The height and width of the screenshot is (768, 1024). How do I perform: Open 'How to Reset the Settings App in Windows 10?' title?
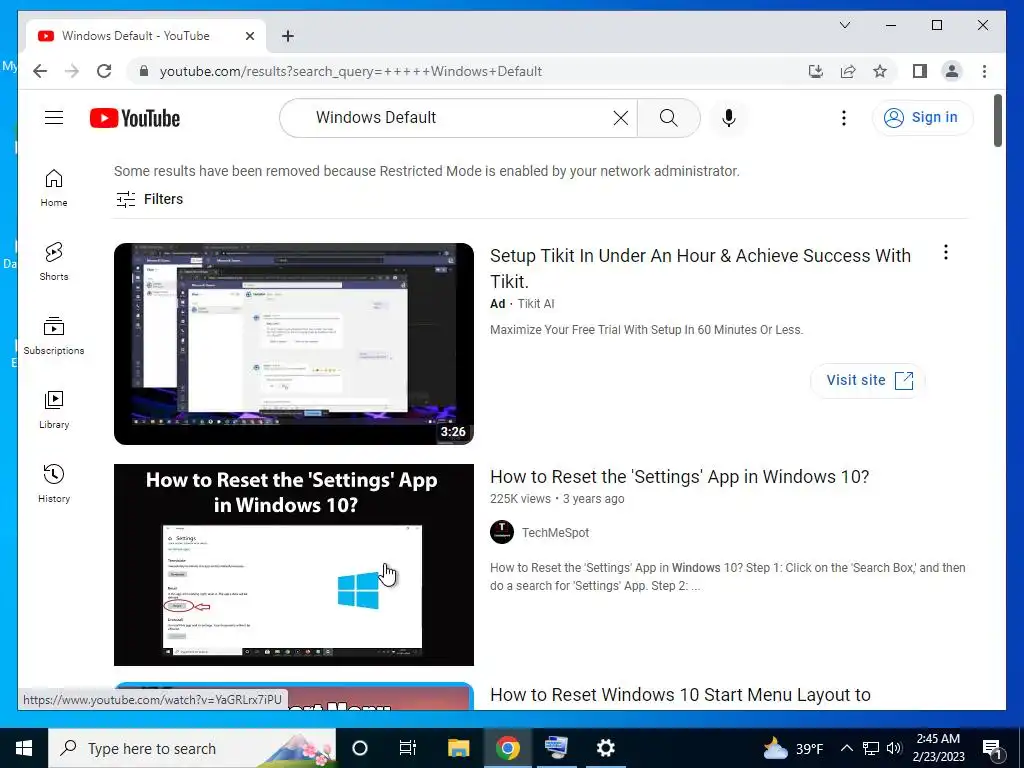tap(679, 477)
